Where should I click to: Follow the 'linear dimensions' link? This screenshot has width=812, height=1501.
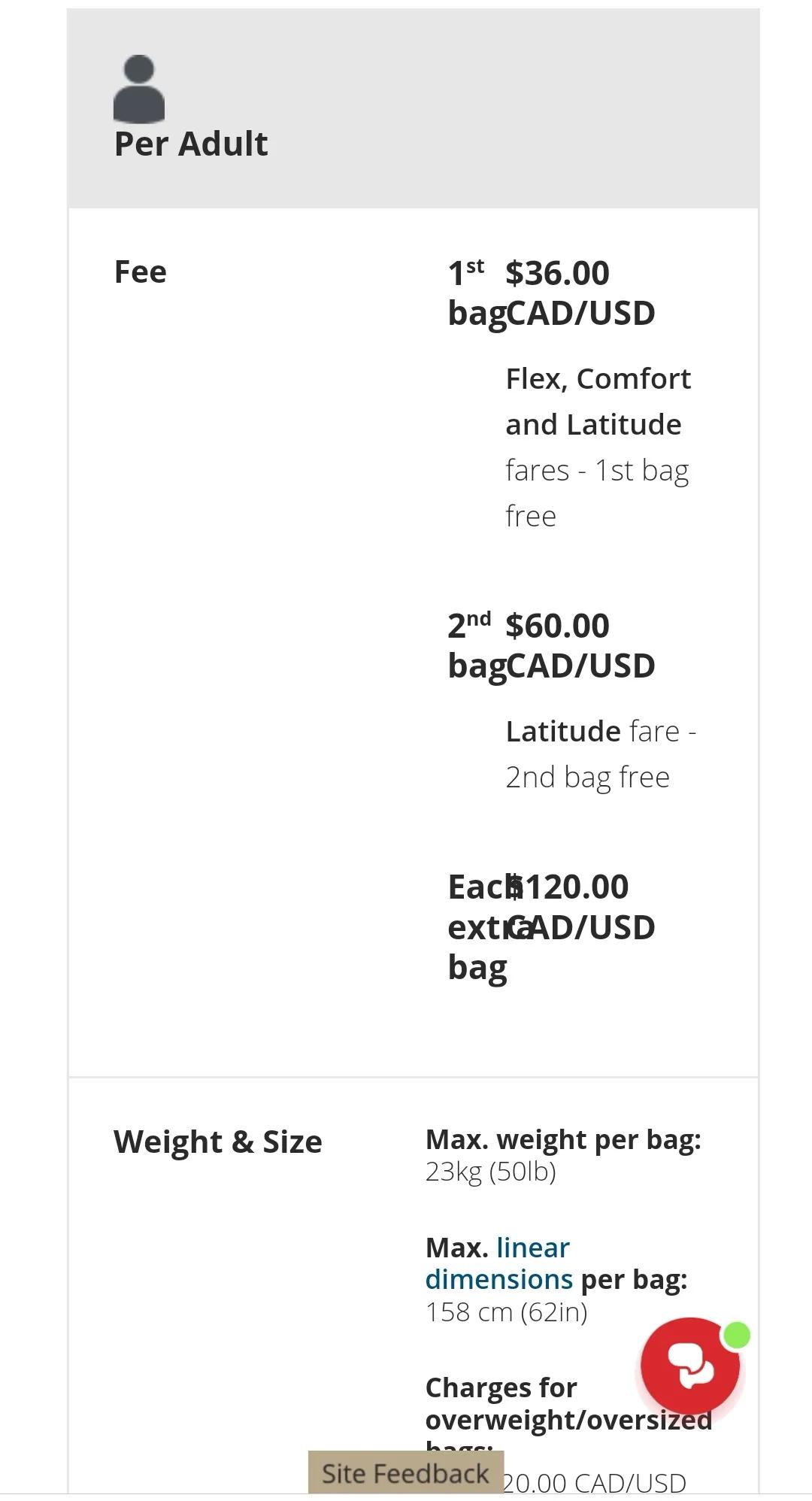[x=497, y=1264]
